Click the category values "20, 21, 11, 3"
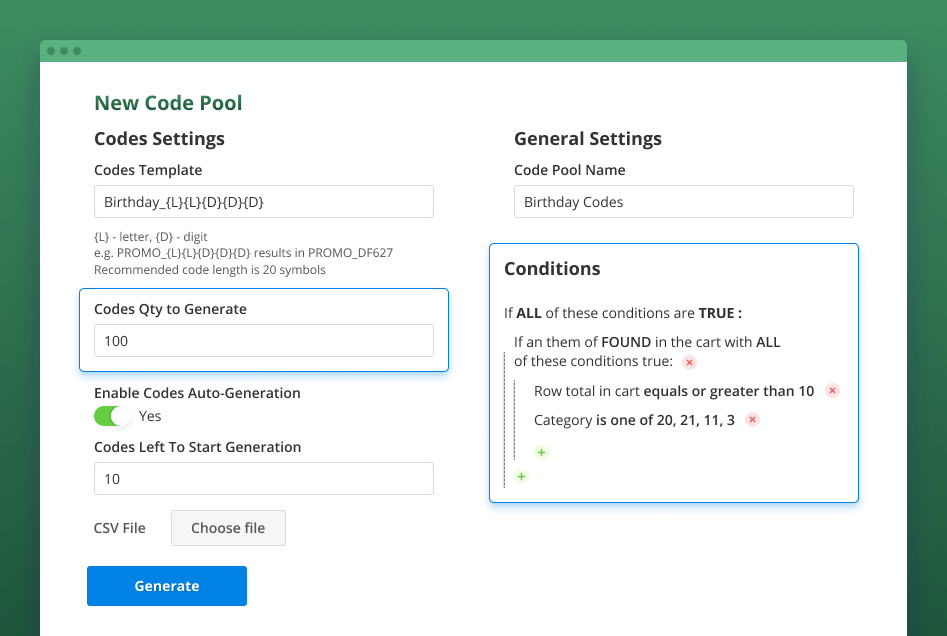 (x=694, y=420)
